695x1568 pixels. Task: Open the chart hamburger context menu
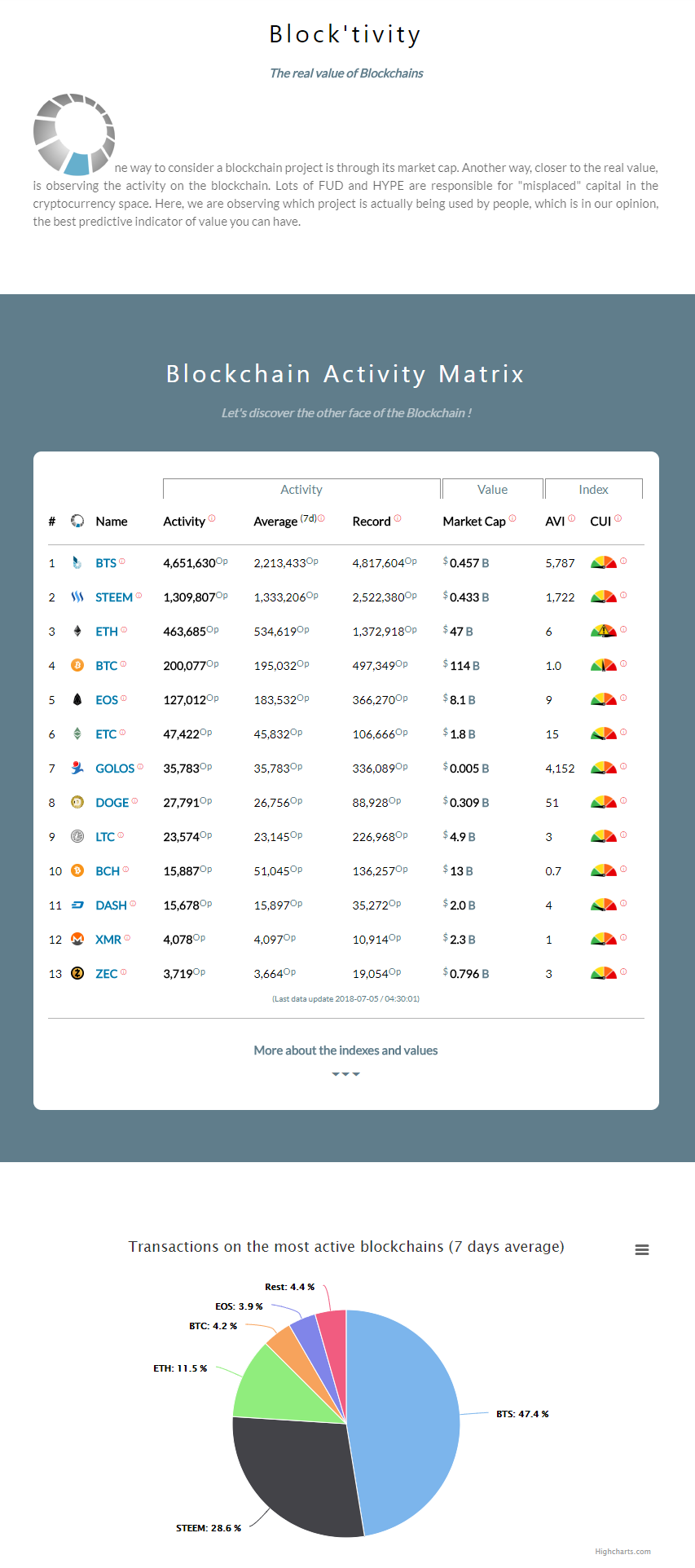[642, 1249]
